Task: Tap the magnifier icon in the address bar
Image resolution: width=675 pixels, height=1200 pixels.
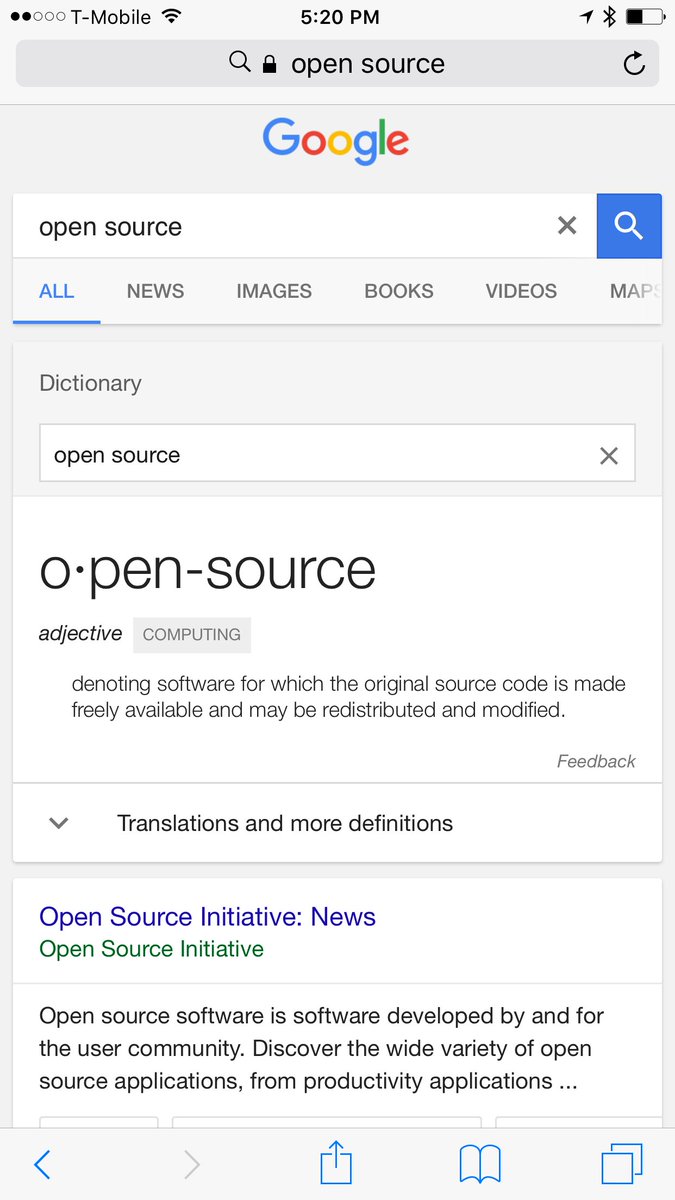Action: click(239, 63)
